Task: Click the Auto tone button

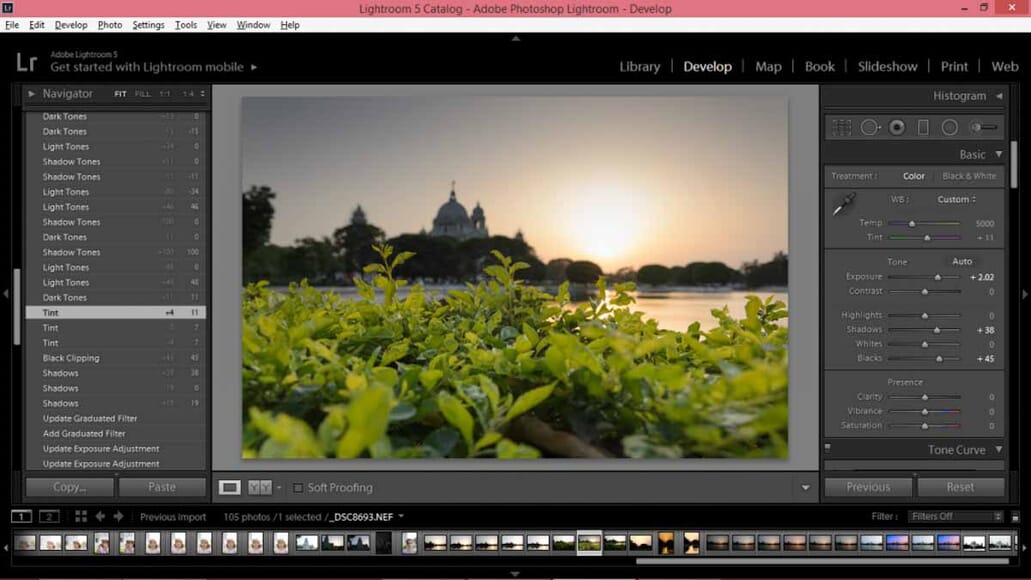Action: pos(962,261)
